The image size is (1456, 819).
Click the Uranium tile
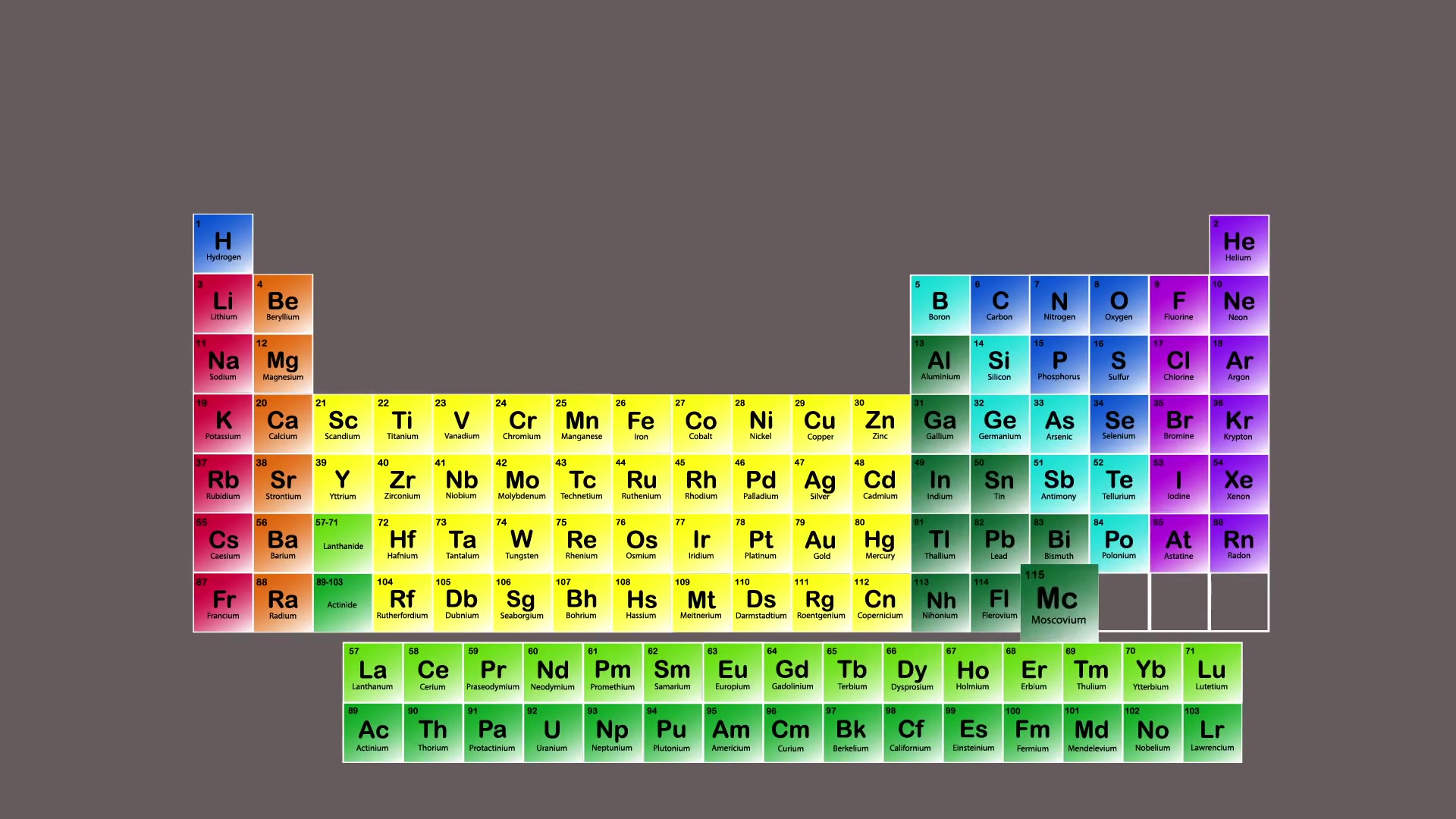(552, 733)
